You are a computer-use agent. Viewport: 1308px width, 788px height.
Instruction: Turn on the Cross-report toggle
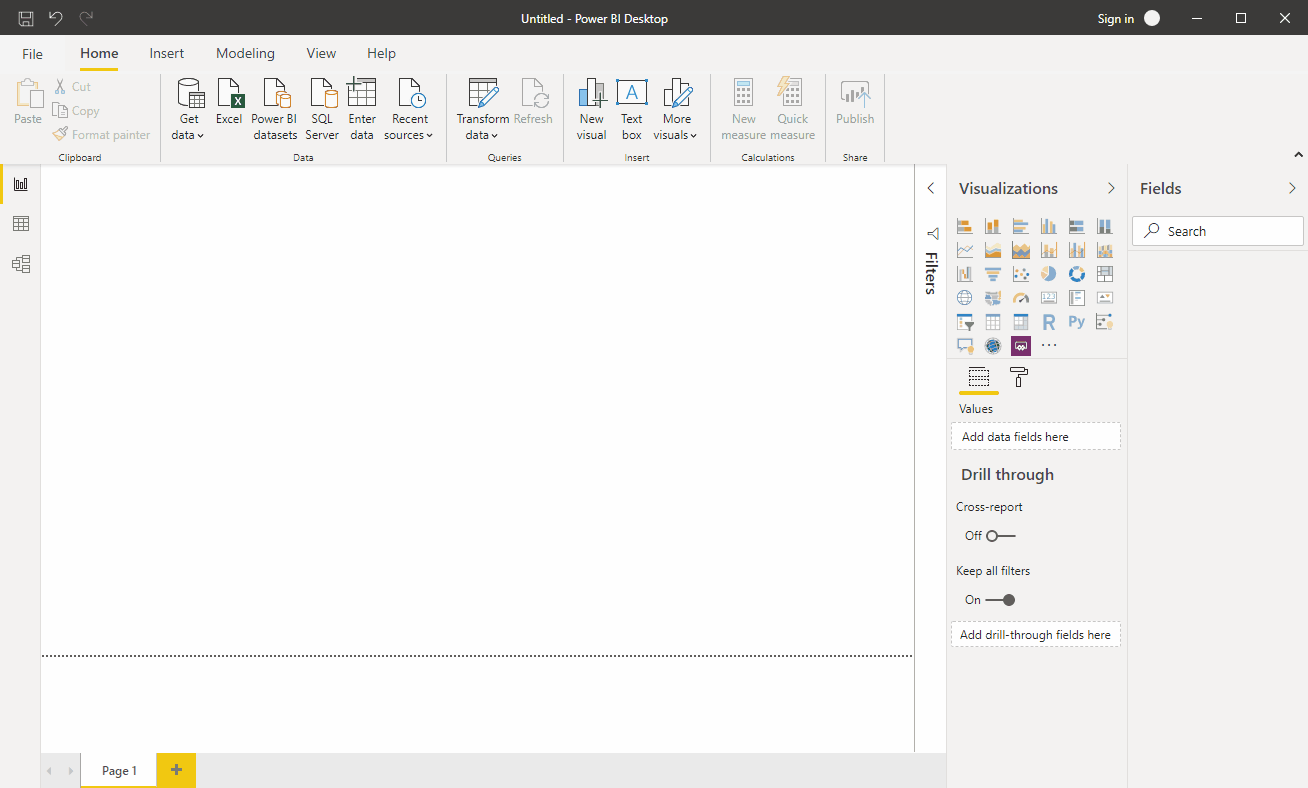coord(1000,536)
